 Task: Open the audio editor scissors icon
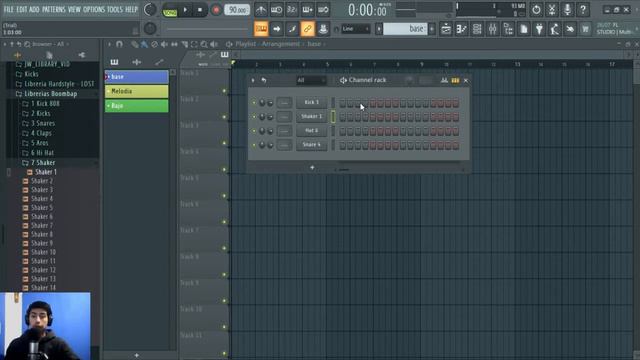click(552, 9)
